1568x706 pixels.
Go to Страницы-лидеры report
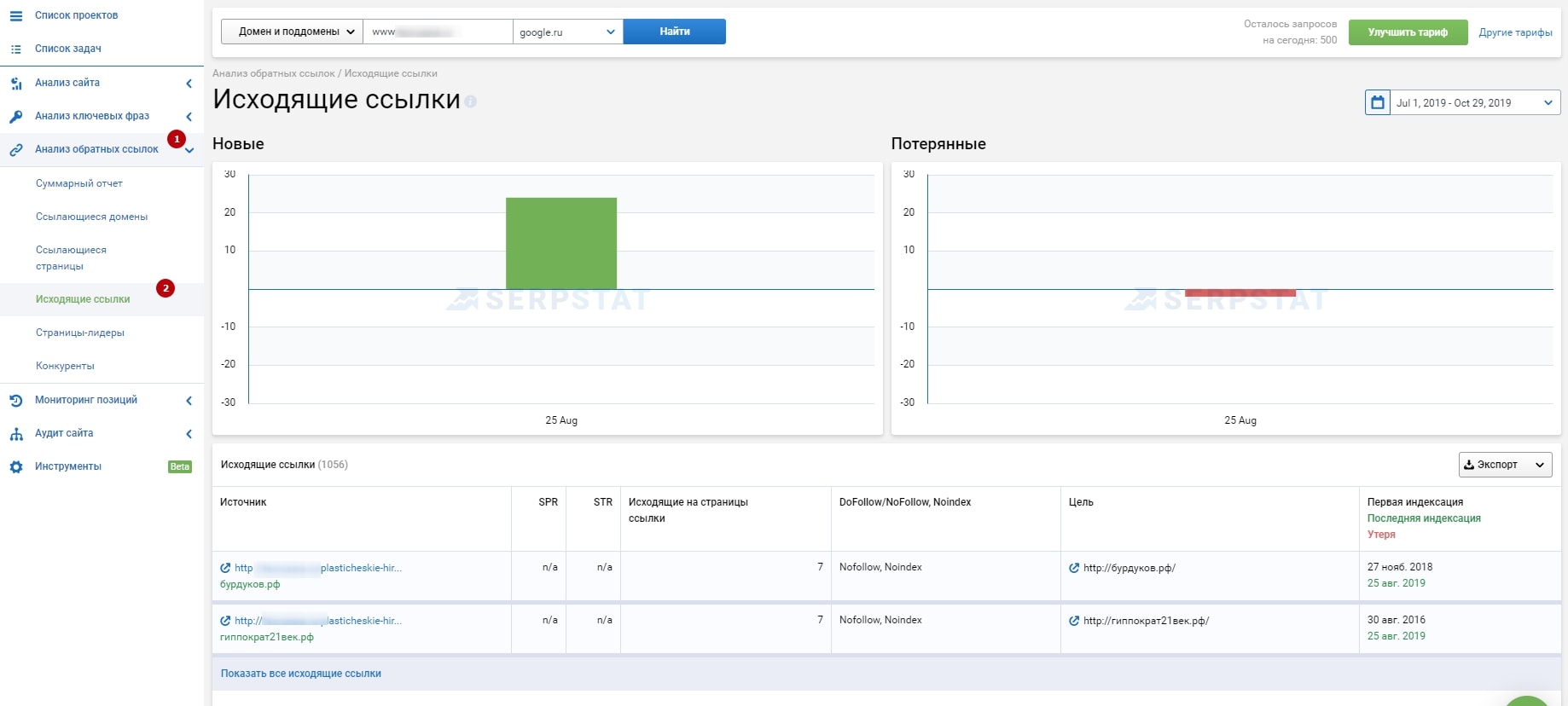click(80, 333)
